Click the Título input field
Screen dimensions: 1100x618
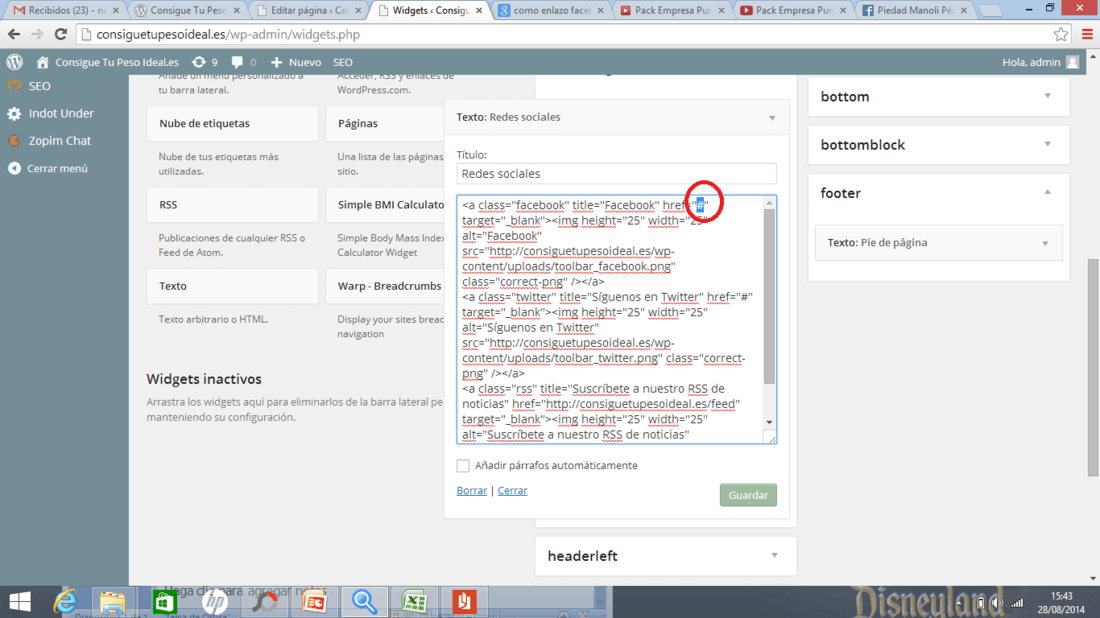[x=616, y=173]
